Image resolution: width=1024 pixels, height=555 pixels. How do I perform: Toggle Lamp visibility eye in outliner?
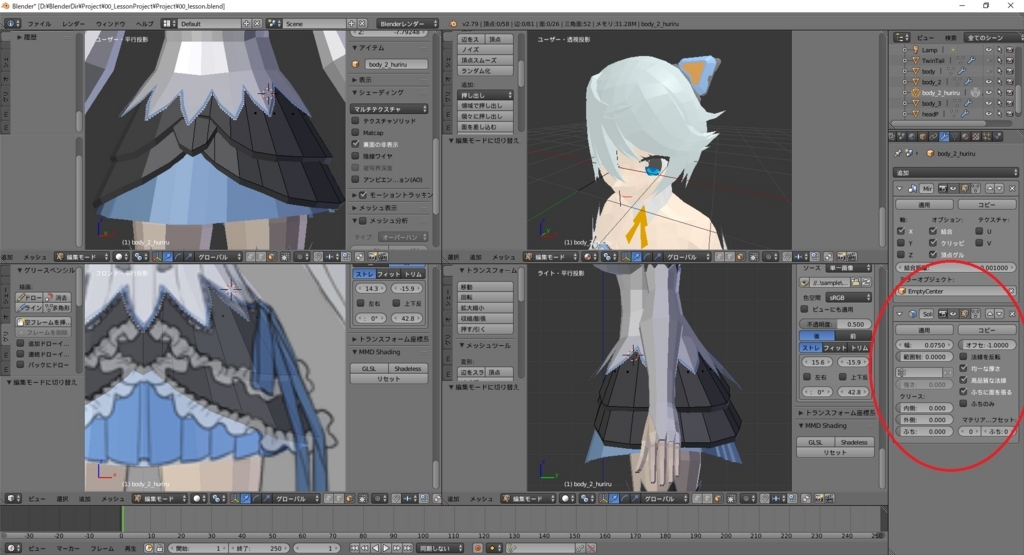point(989,50)
